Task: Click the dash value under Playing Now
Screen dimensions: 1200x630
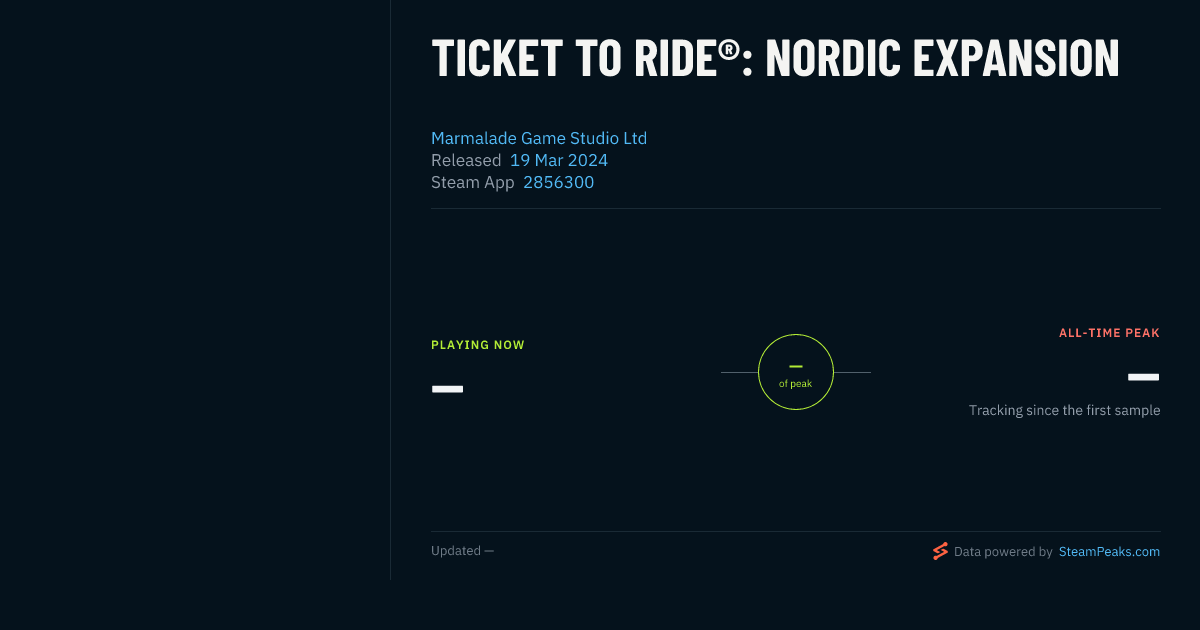Action: [447, 388]
